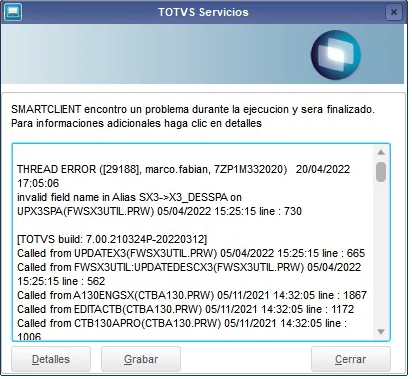Click the 'Called from EDITACTB' line

186,309
